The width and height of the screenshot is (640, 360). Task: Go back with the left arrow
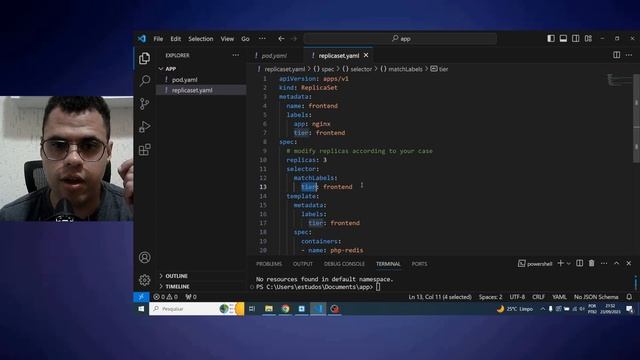[x=281, y=38]
